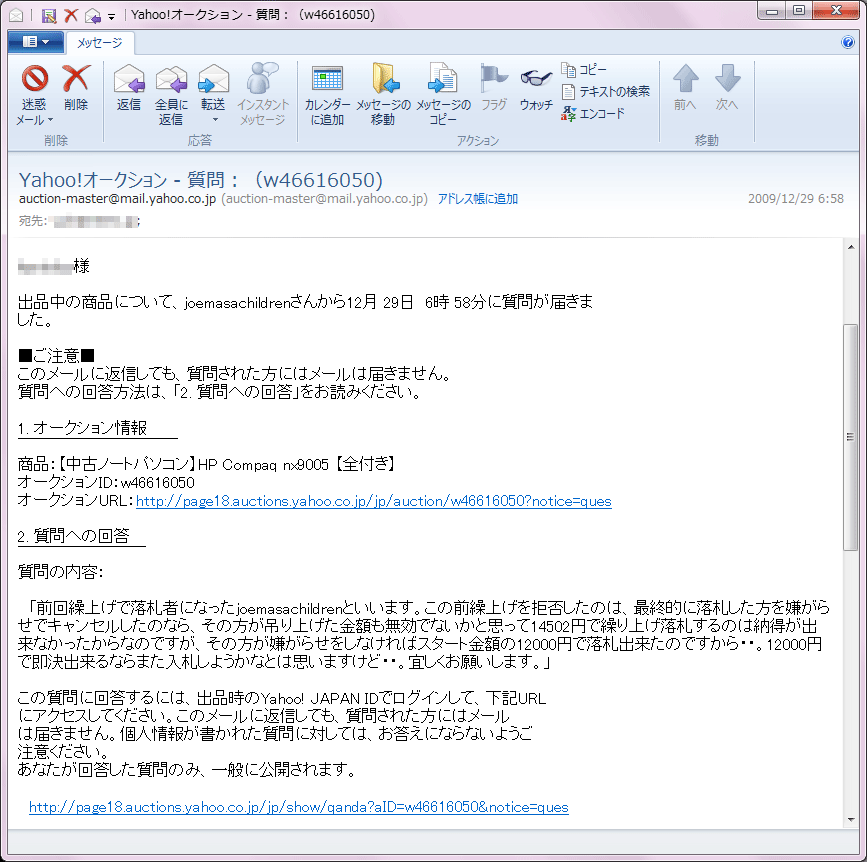Click the scrollbar down arrow

[851, 820]
